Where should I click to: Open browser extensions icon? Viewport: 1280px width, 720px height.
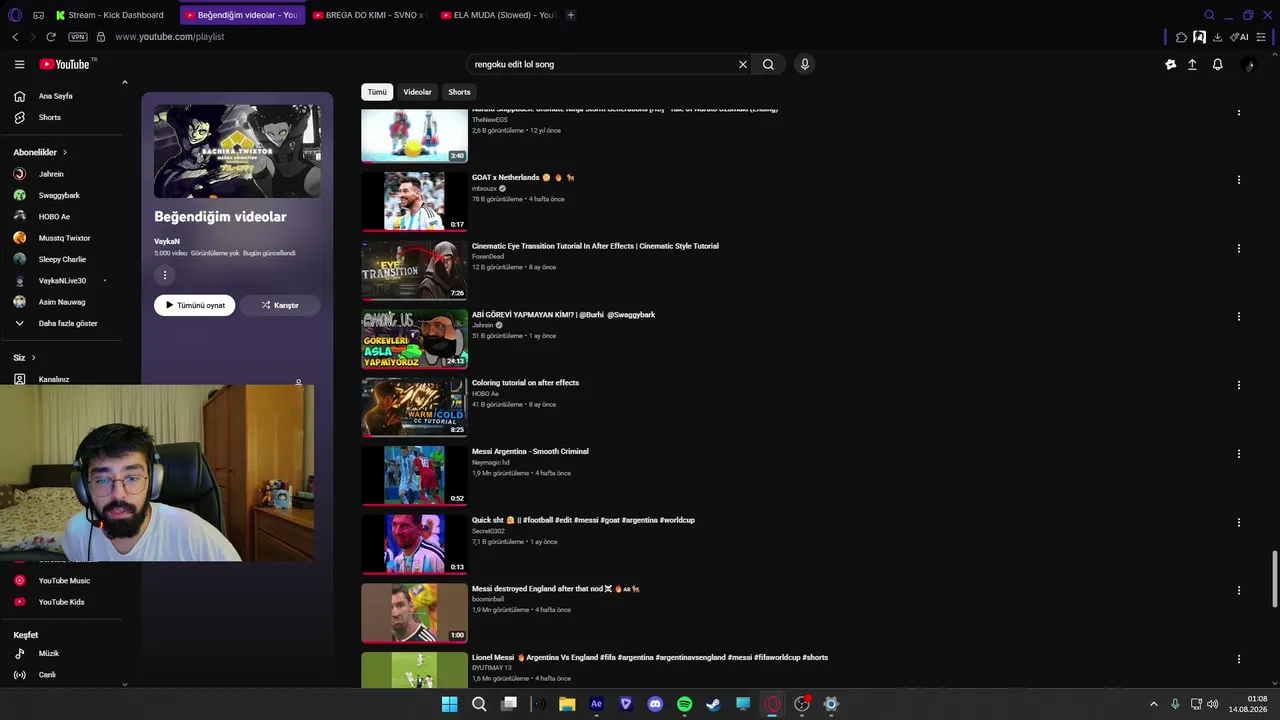pos(1181,37)
